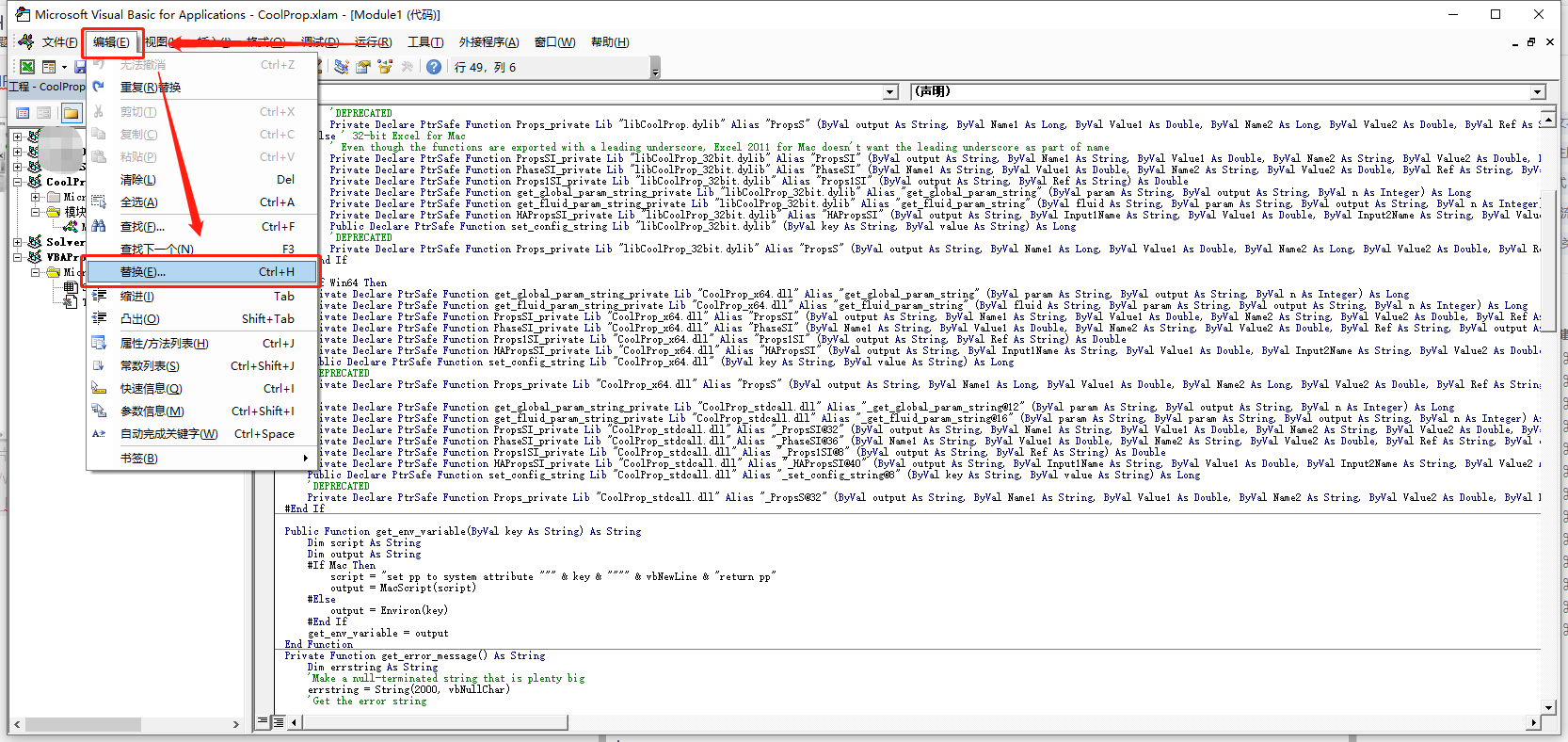The image size is (1568, 742).
Task: Click the code window horizontal scrollbar thumb
Action: 435,722
